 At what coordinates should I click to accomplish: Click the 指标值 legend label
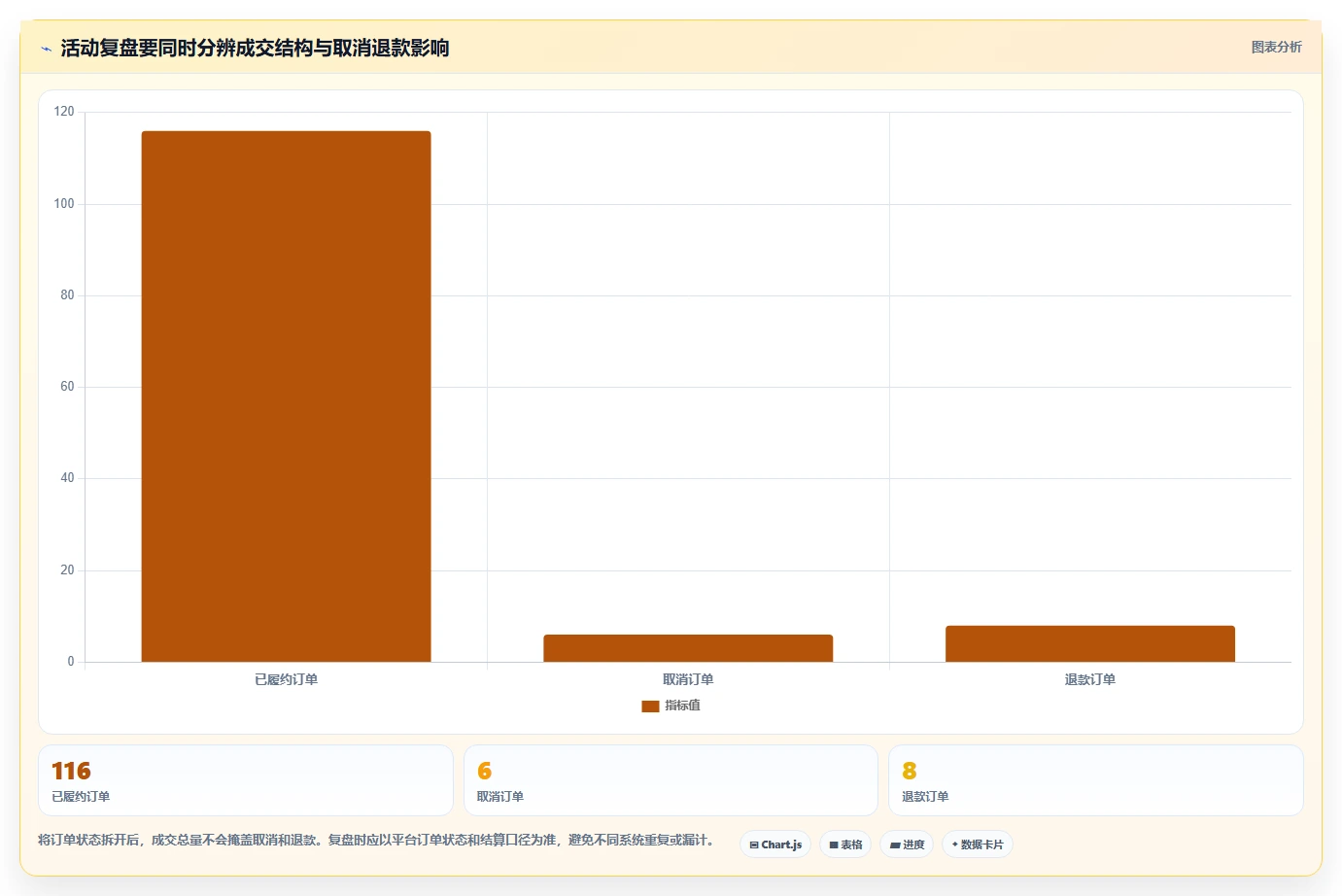[682, 706]
